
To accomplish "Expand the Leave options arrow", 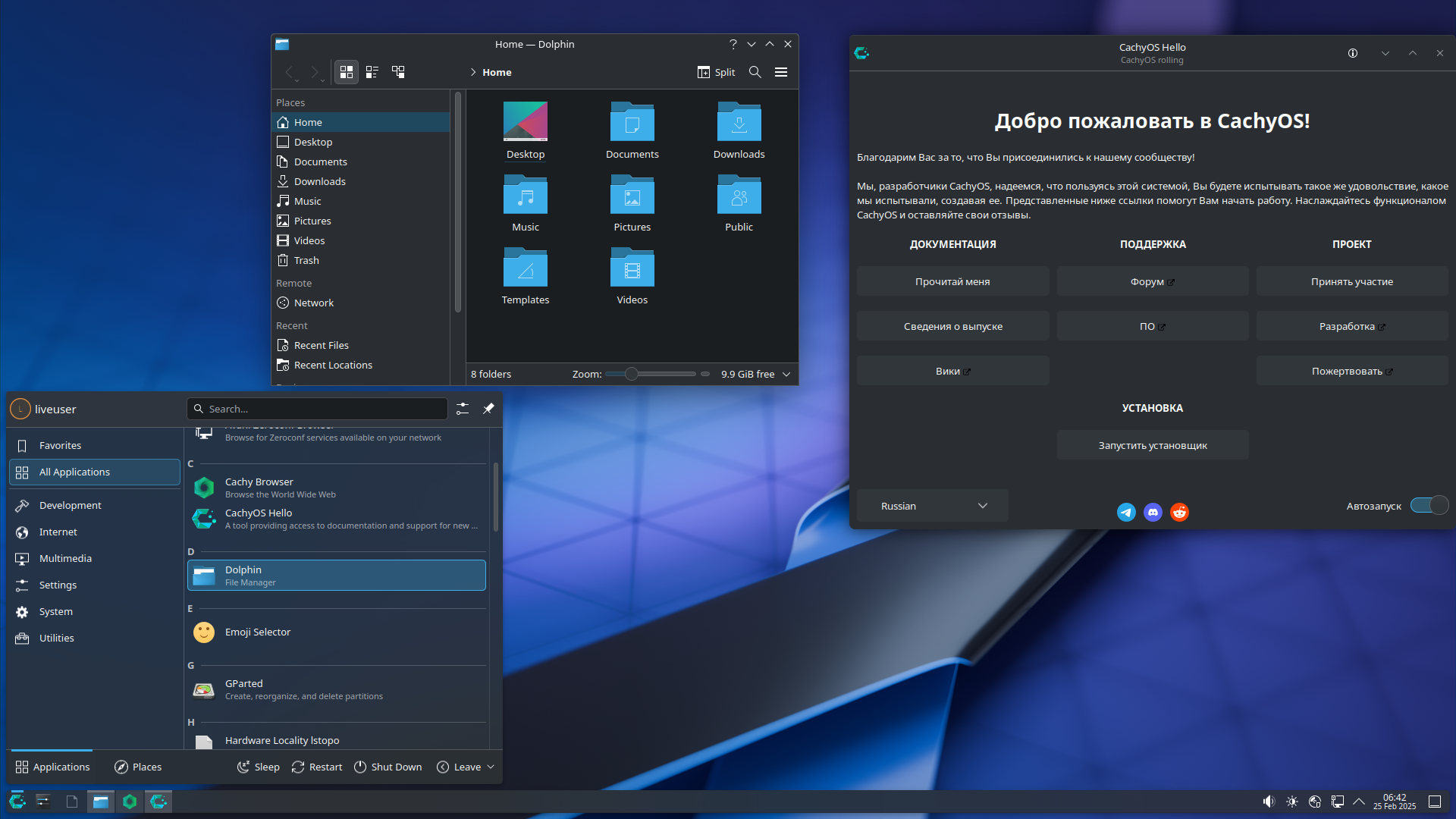I will pos(491,767).
